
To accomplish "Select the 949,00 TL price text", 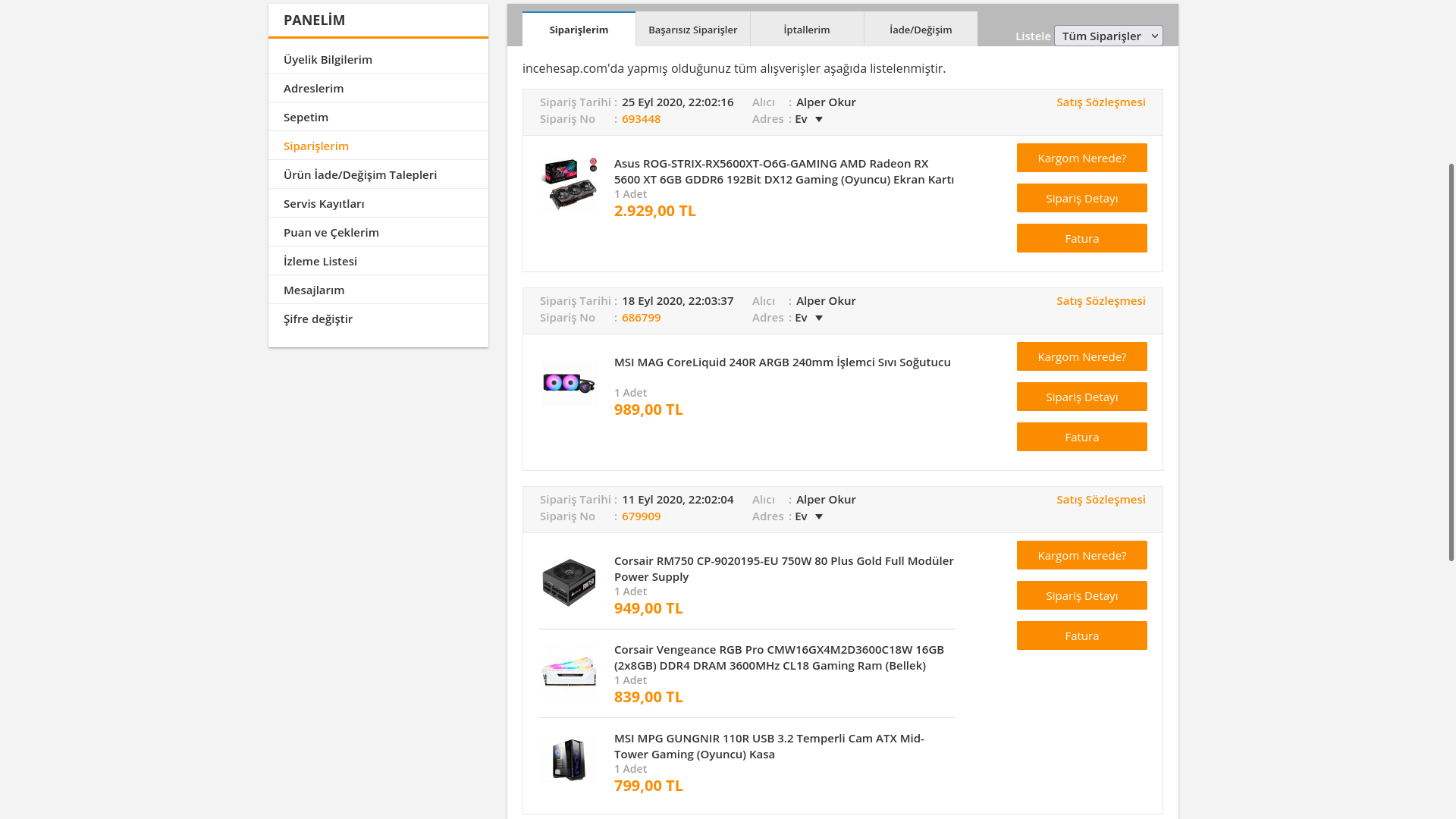I will 648,608.
